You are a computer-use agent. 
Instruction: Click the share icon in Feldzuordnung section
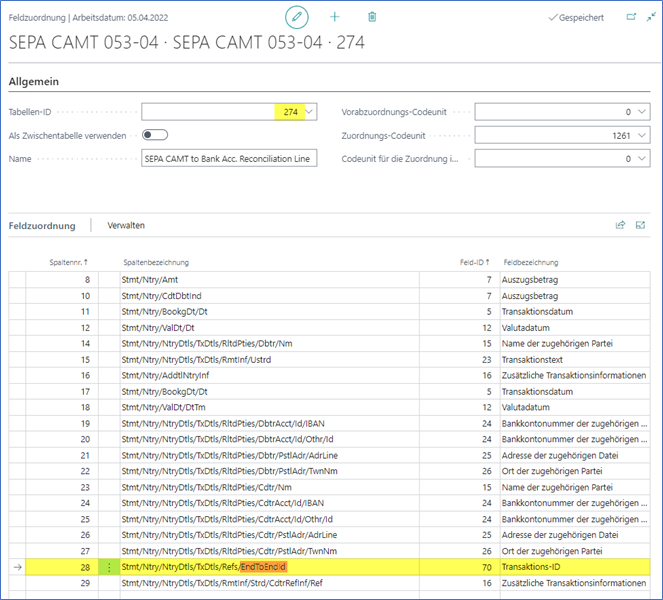pyautogui.click(x=620, y=225)
